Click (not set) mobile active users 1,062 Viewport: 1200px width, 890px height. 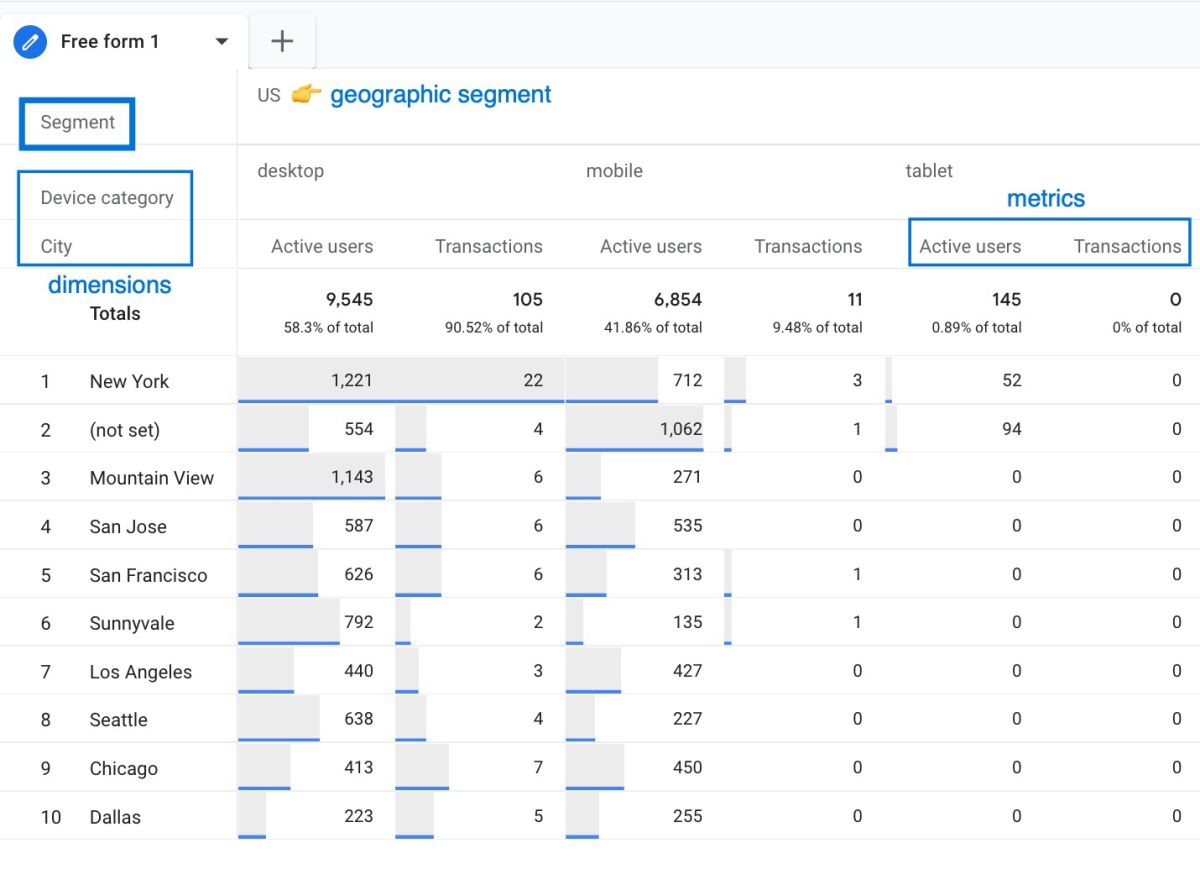click(680, 429)
